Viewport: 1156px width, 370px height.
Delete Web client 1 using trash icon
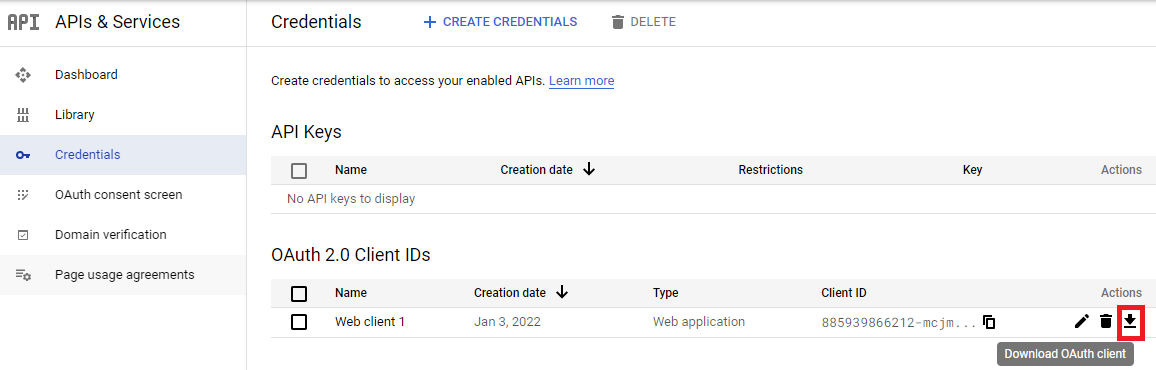pyautogui.click(x=1105, y=321)
